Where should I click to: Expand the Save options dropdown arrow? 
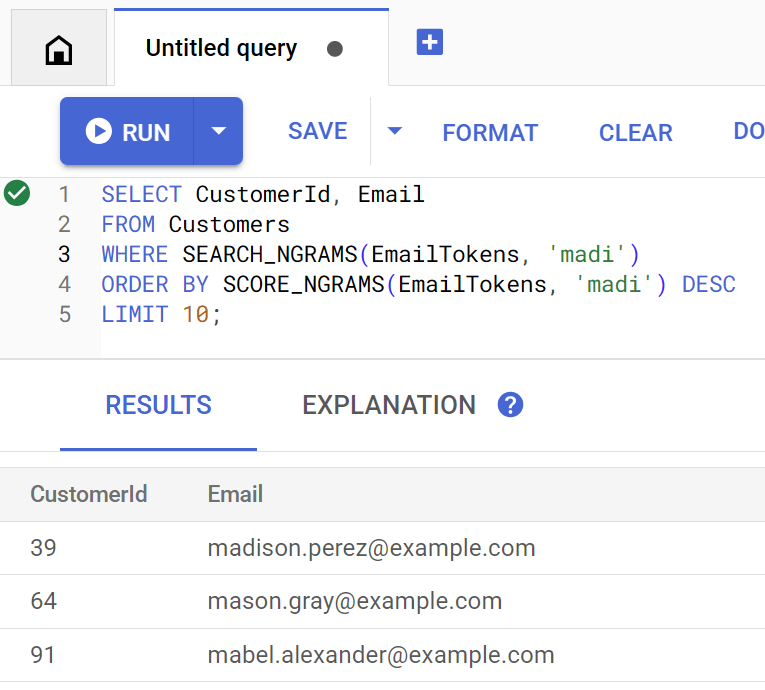pyautogui.click(x=394, y=131)
